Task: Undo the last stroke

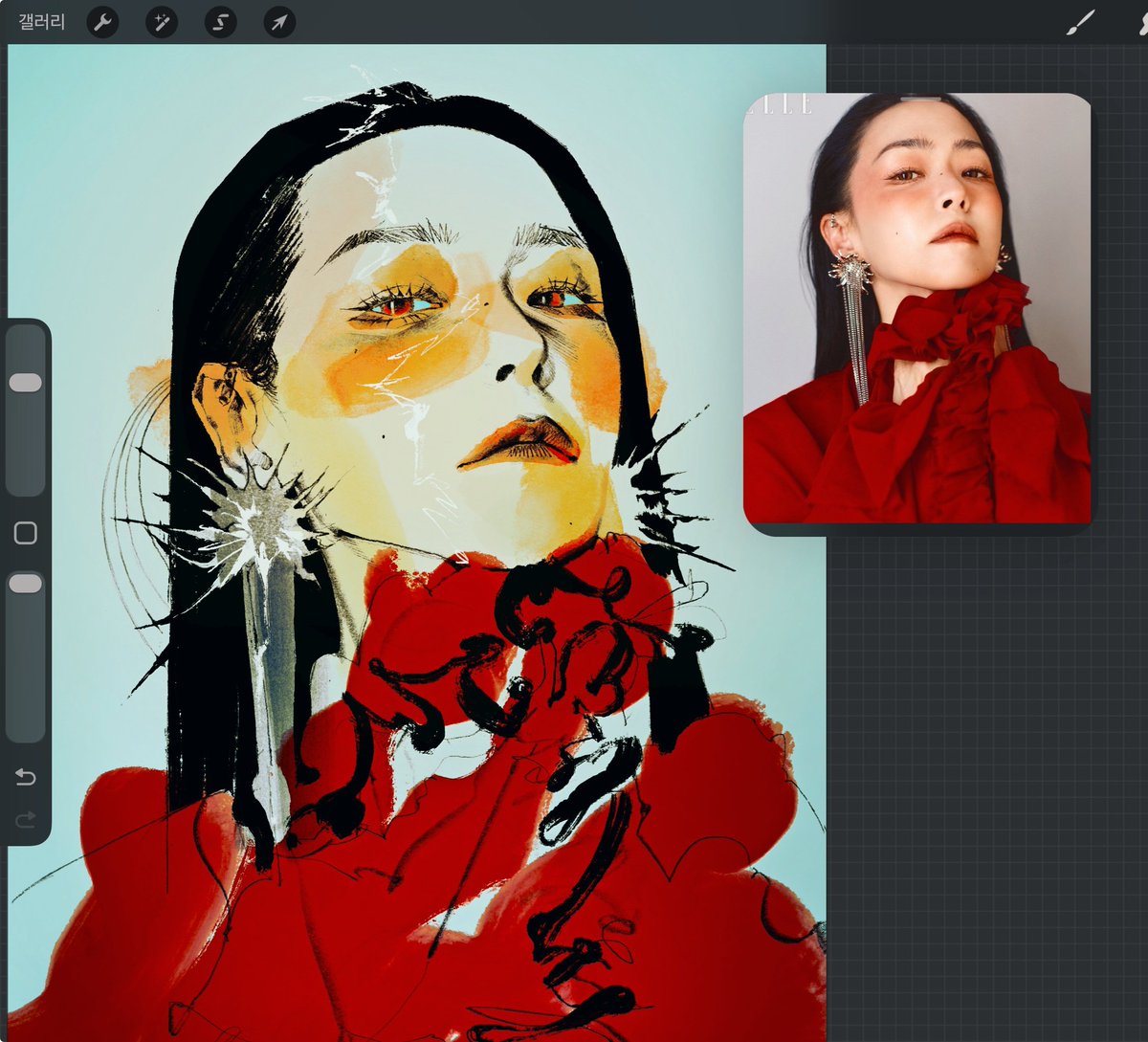Action: (26, 777)
